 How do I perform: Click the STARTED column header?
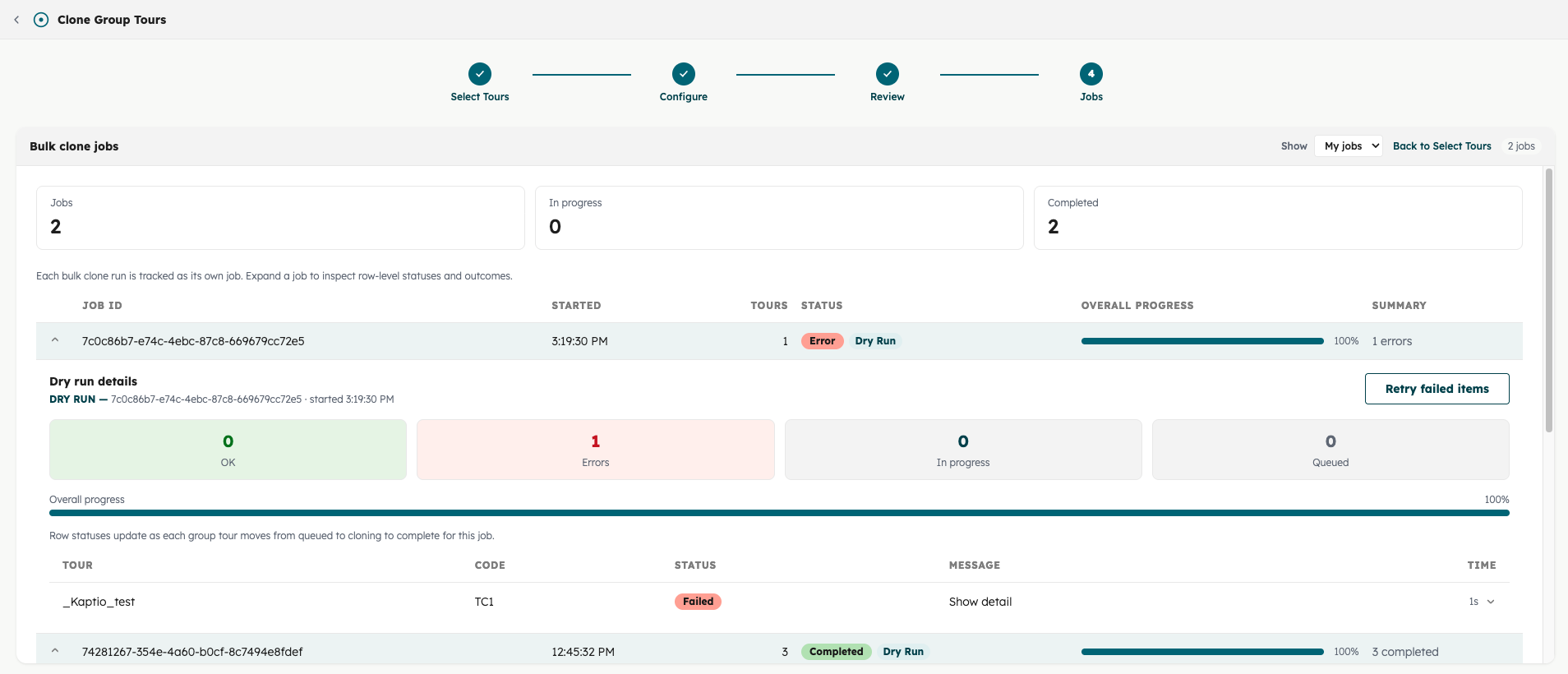(x=576, y=306)
